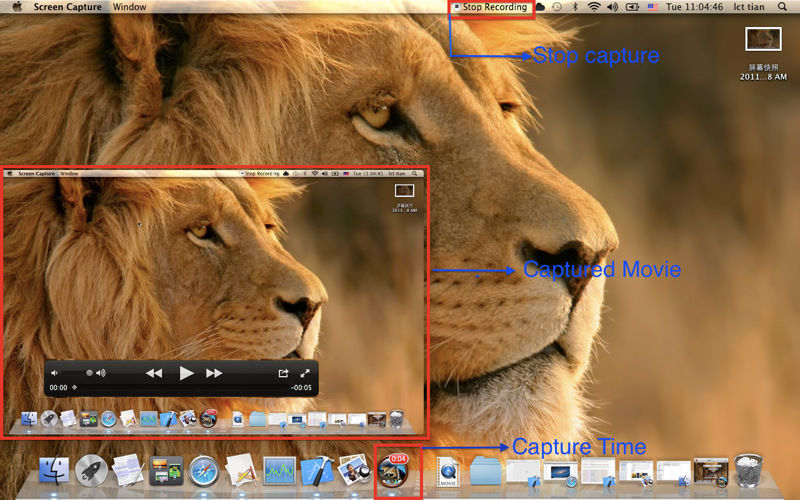800x500 pixels.
Task: Open Mission Control from the Dock
Action: [x=166, y=470]
